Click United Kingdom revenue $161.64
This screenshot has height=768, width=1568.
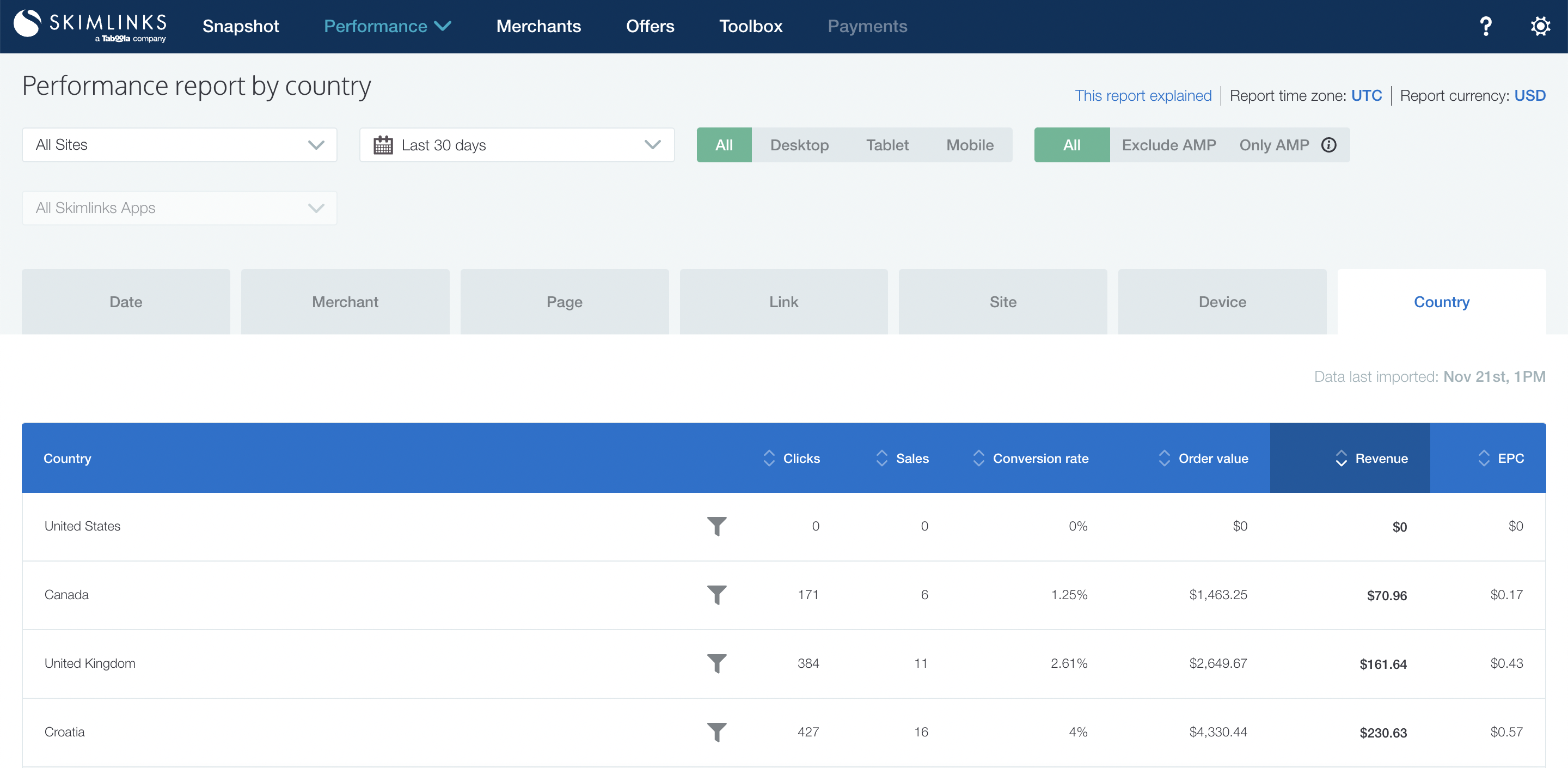pos(1383,665)
